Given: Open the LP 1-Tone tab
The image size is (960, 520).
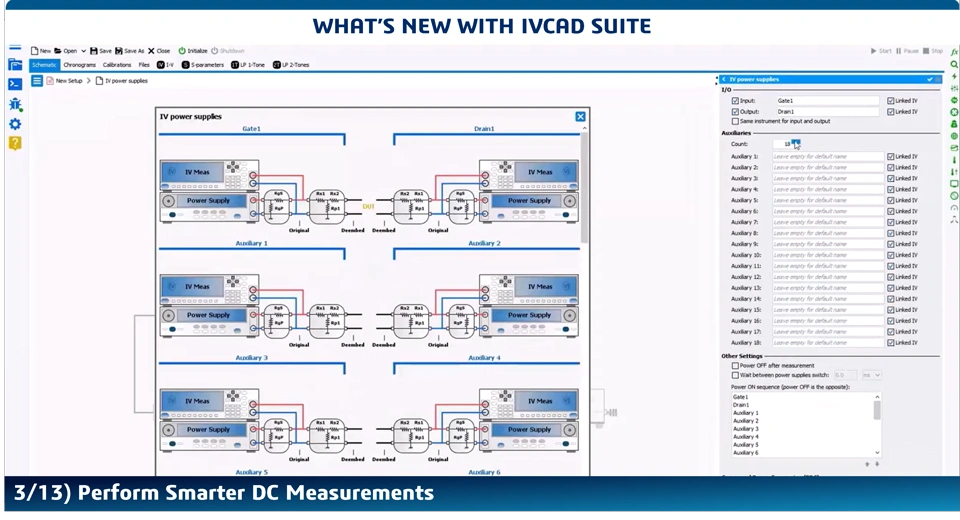Looking at the screenshot, I should 248,65.
